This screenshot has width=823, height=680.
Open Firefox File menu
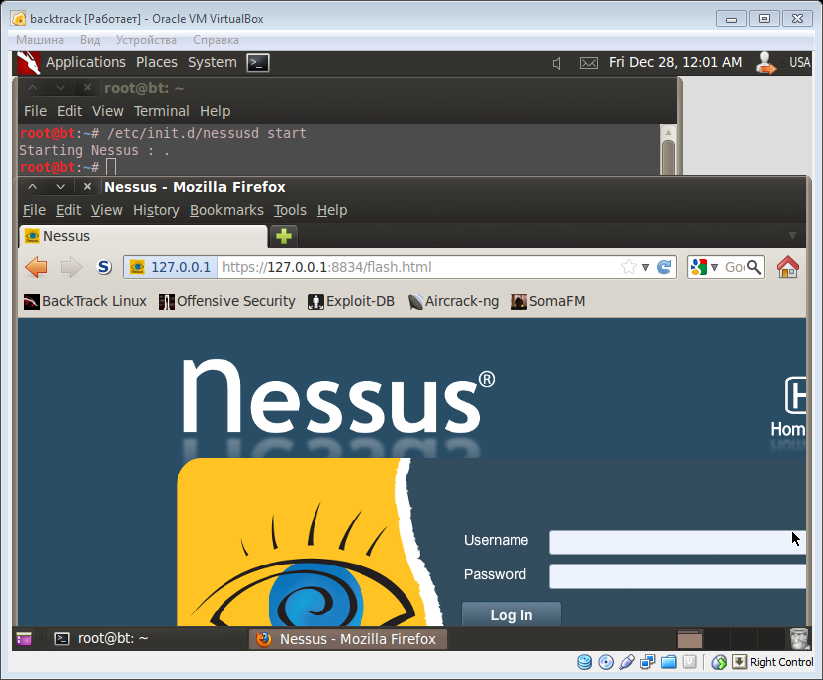tap(34, 210)
